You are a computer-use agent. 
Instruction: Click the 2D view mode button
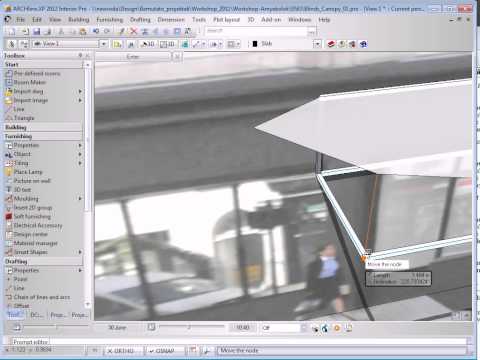point(167,44)
